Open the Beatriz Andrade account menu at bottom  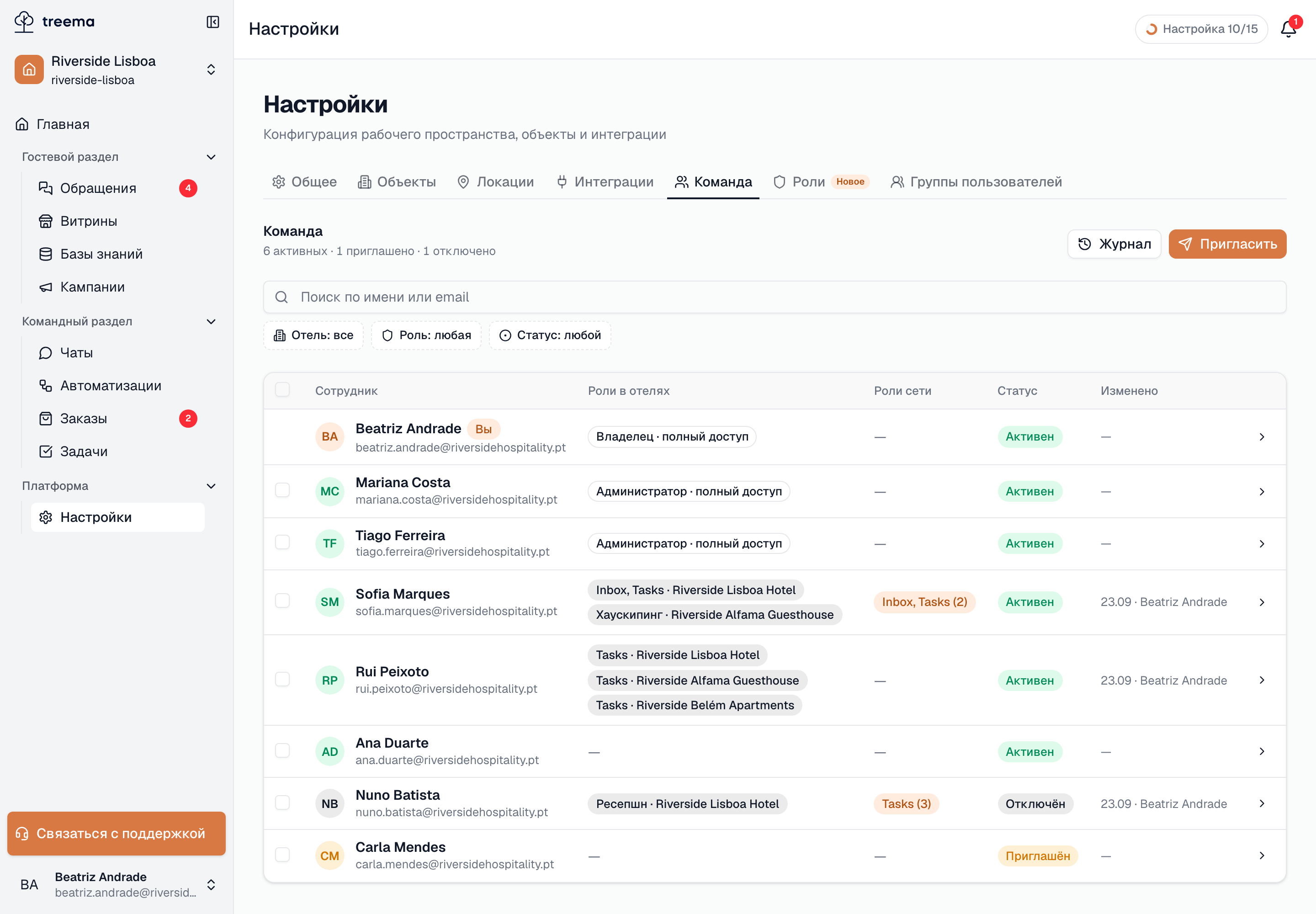(x=117, y=885)
